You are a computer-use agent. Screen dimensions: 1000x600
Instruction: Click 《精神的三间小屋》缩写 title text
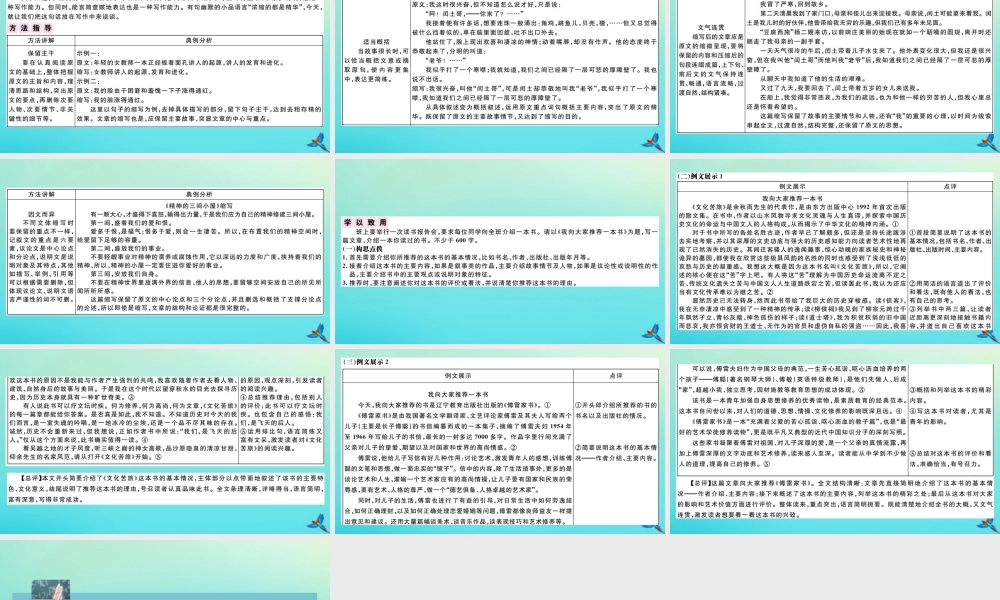(x=199, y=206)
